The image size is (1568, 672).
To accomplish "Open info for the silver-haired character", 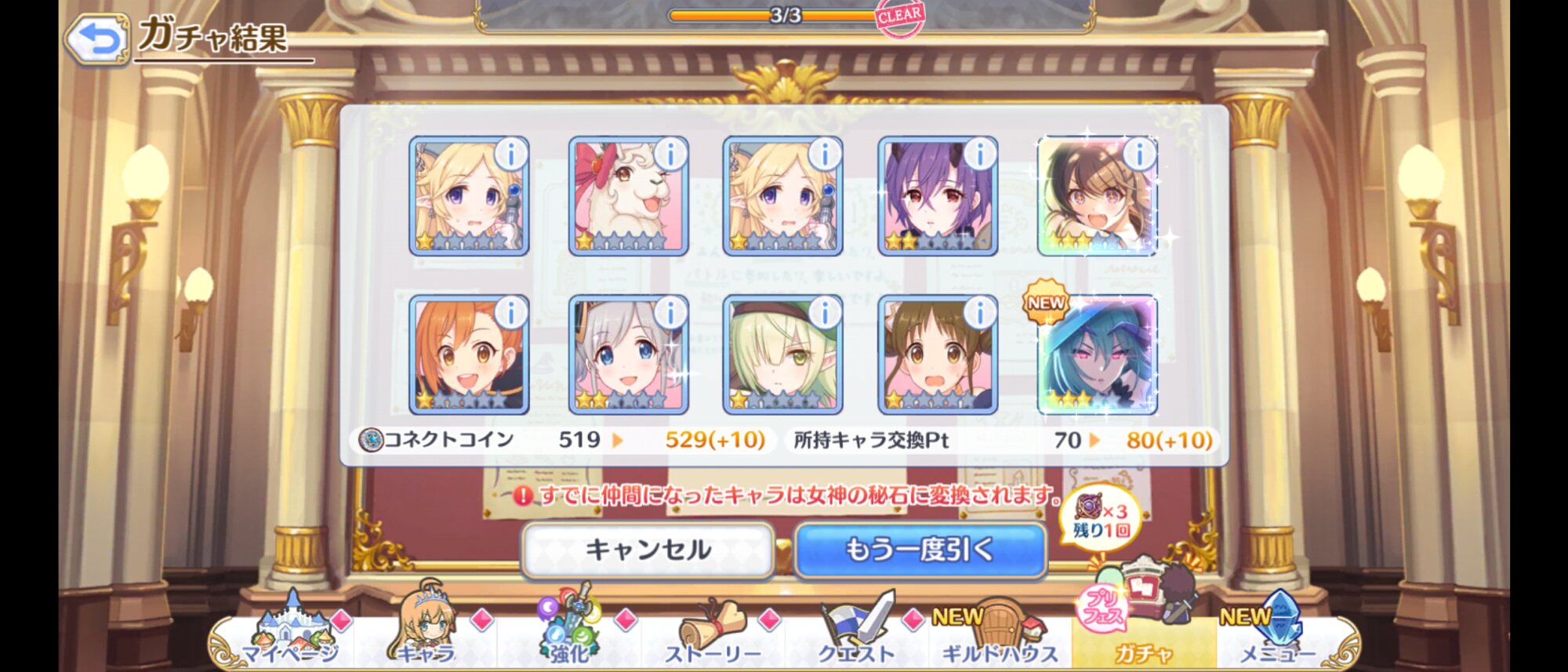I will (670, 313).
